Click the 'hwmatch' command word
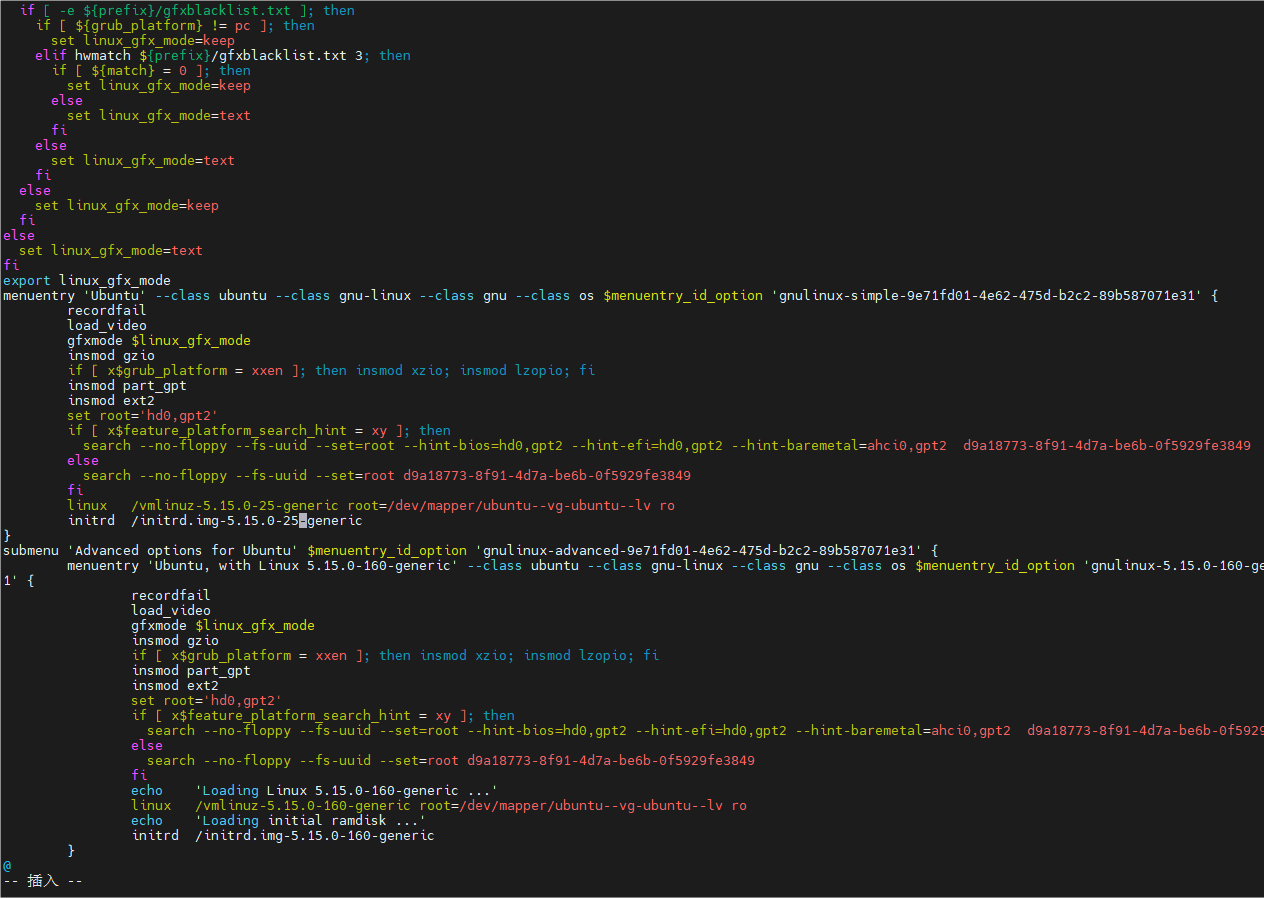Screen dimensions: 1264x899 point(103,55)
